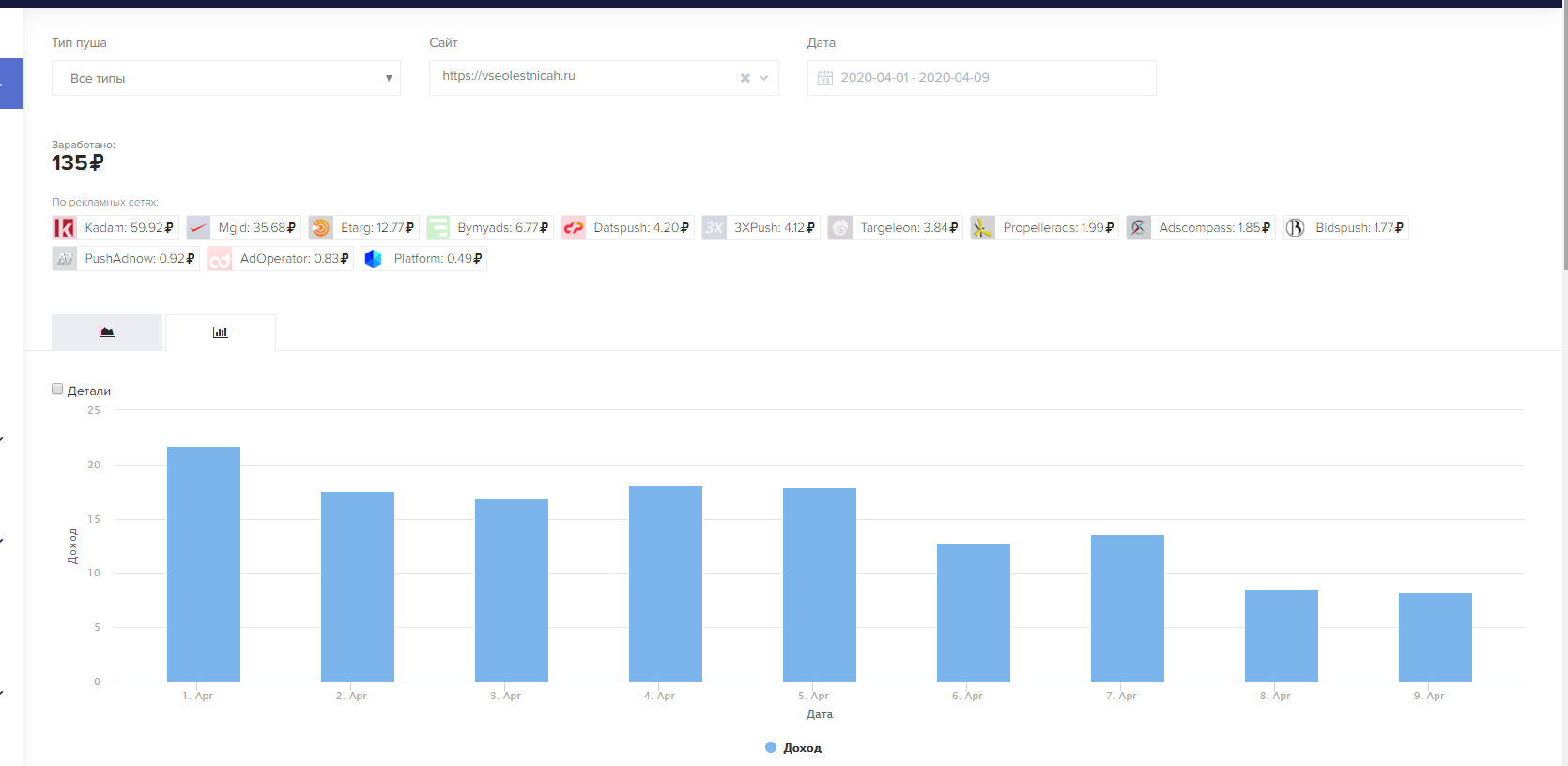Viewport: 1568px width, 766px height.
Task: Click the 4. Apr revenue bar
Action: tap(666, 584)
